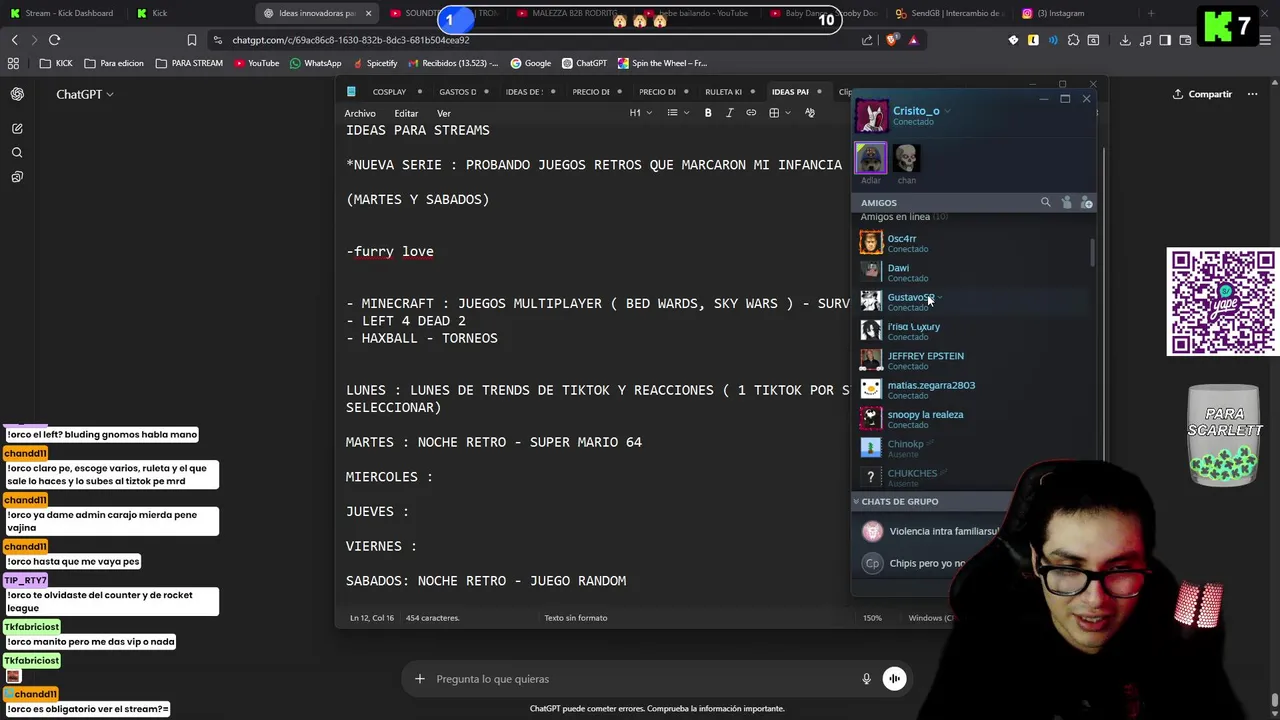Click Steam friends list scrollbar
Image resolution: width=1280 pixels, height=720 pixels.
[x=1092, y=252]
